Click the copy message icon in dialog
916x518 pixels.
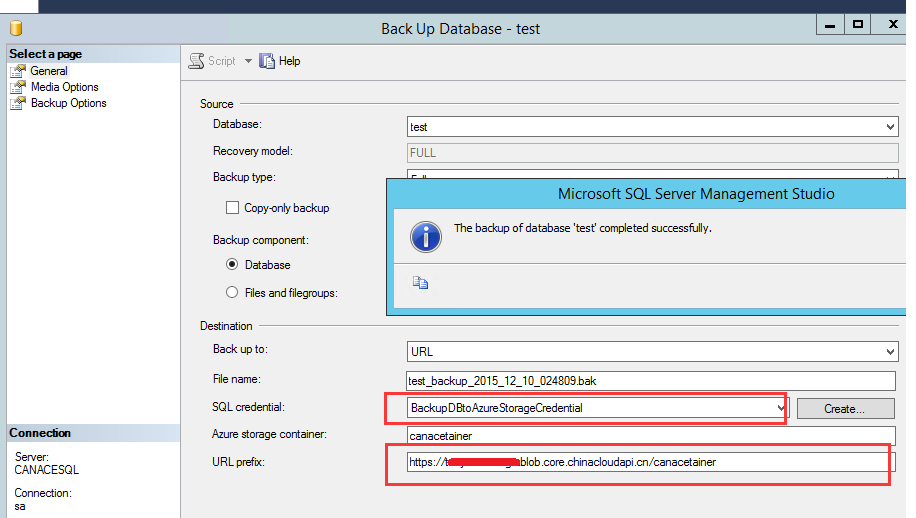[x=421, y=283]
